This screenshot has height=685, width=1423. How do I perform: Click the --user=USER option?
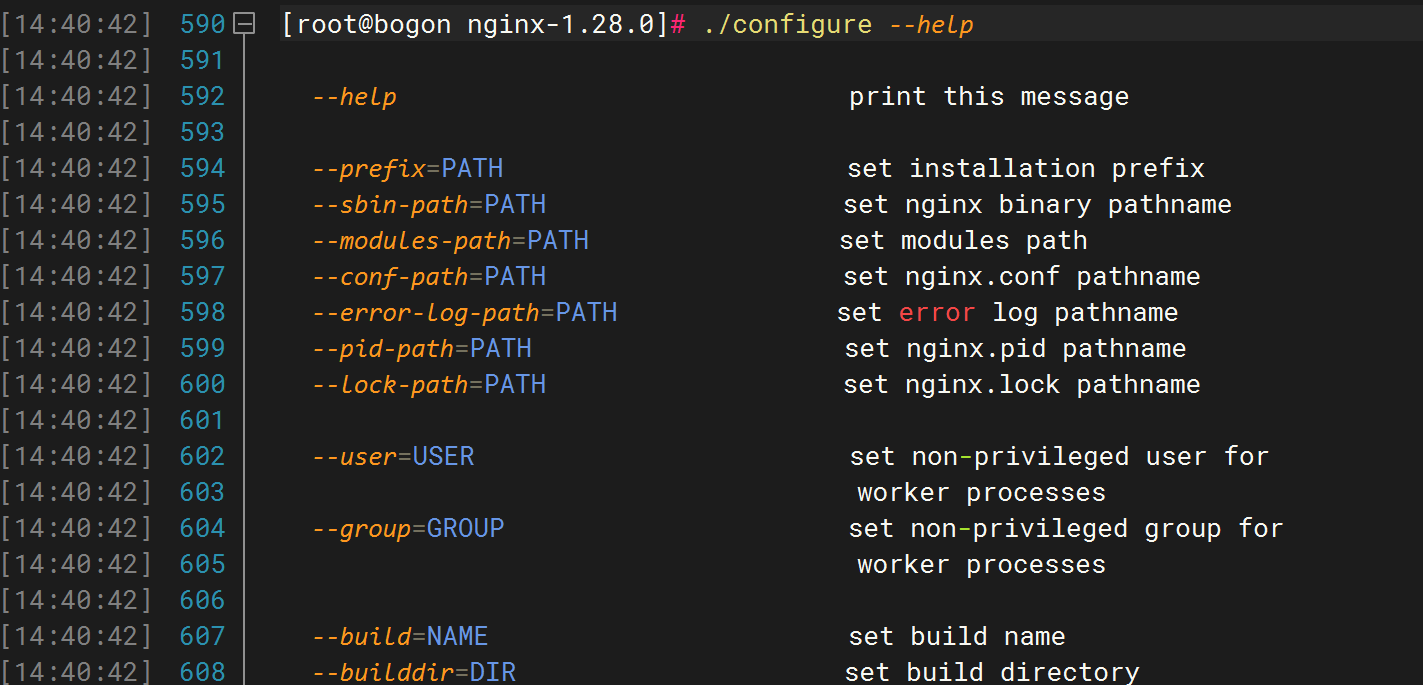pos(393,456)
